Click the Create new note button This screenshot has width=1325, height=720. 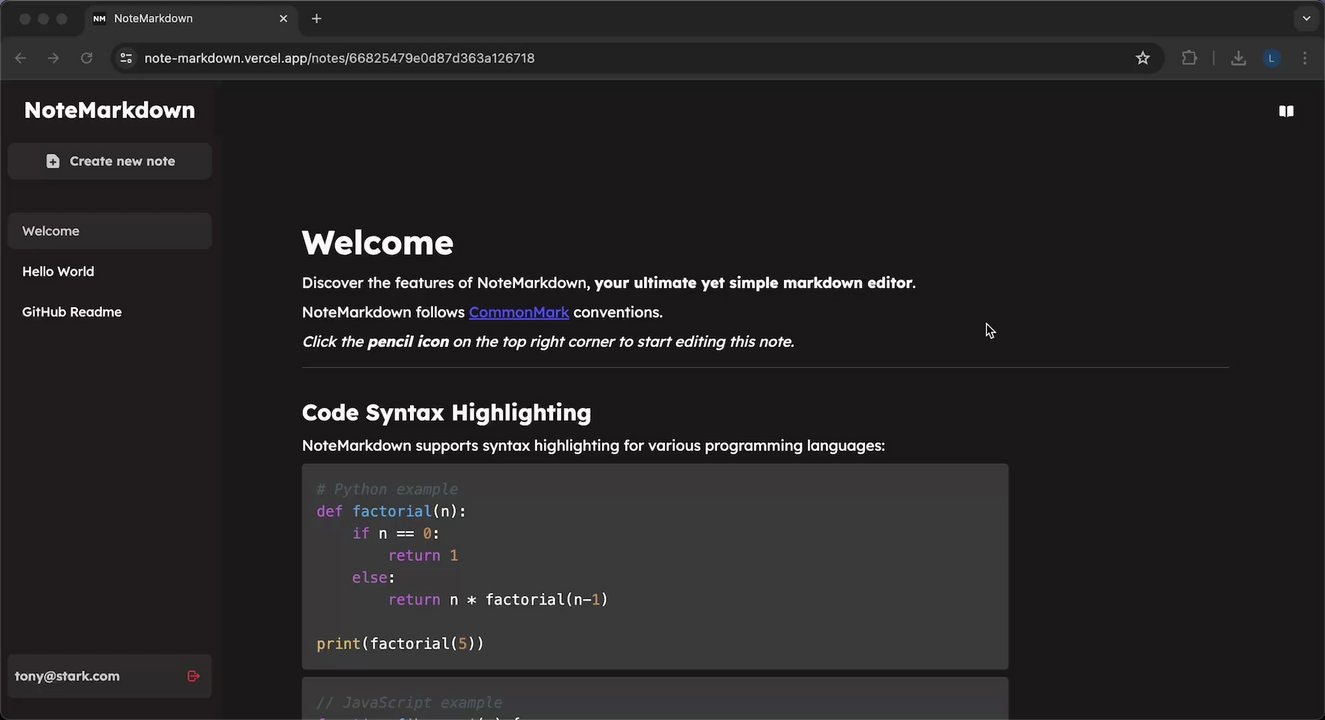click(109, 160)
